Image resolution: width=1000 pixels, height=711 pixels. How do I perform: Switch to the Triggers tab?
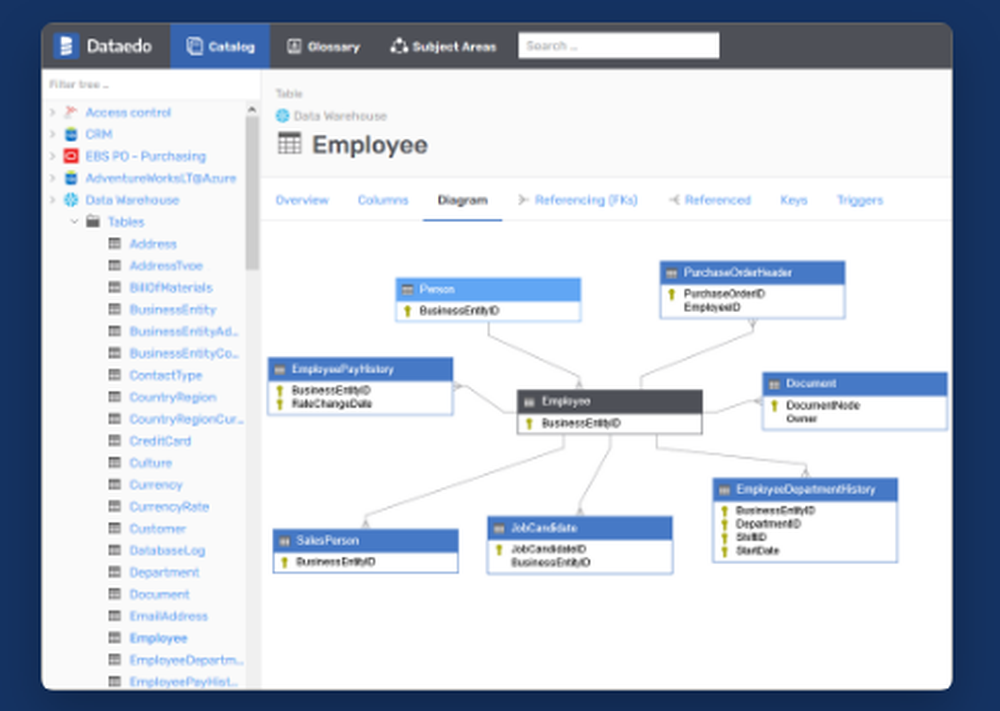[860, 200]
